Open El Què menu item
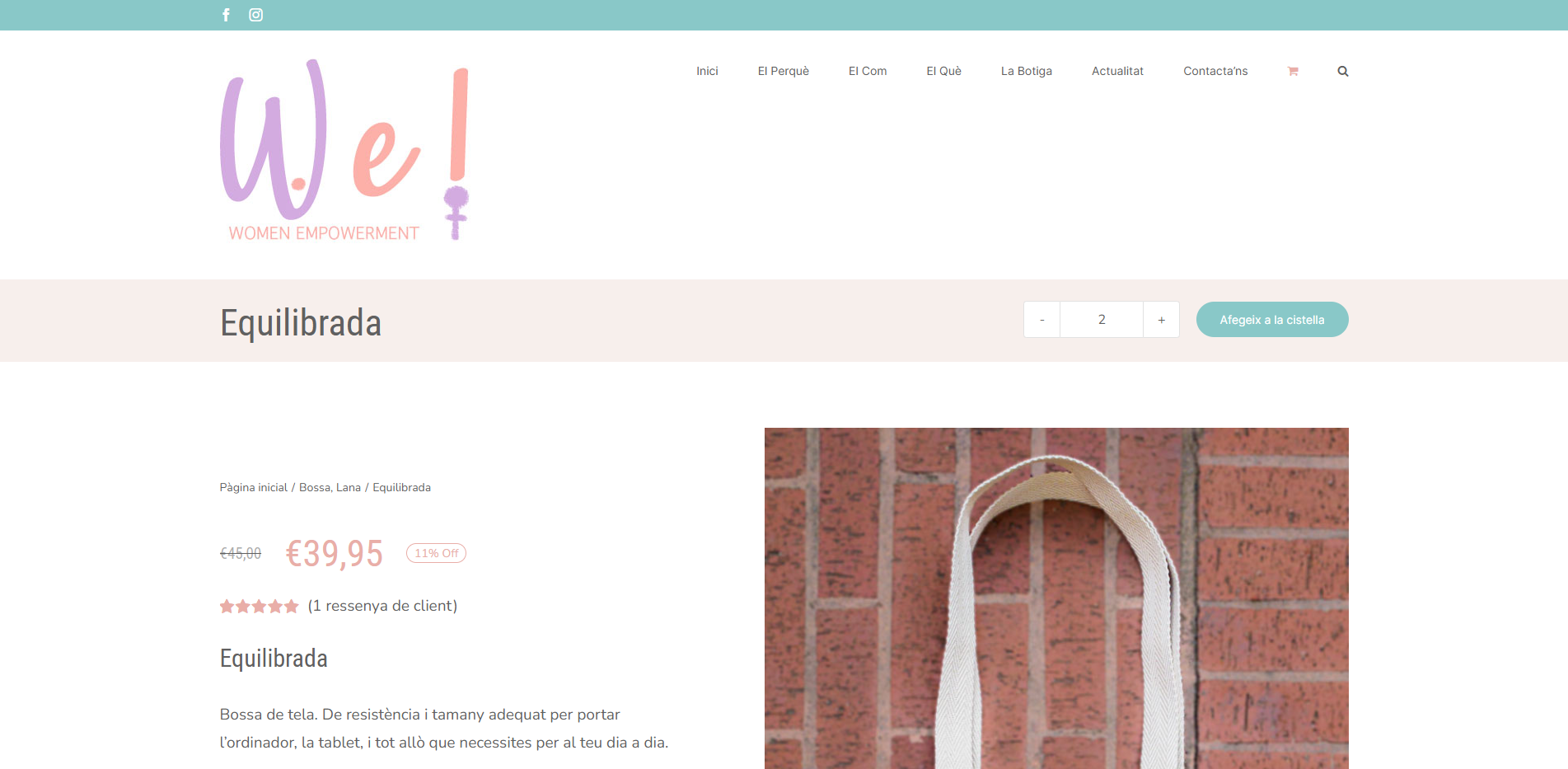 tap(943, 71)
